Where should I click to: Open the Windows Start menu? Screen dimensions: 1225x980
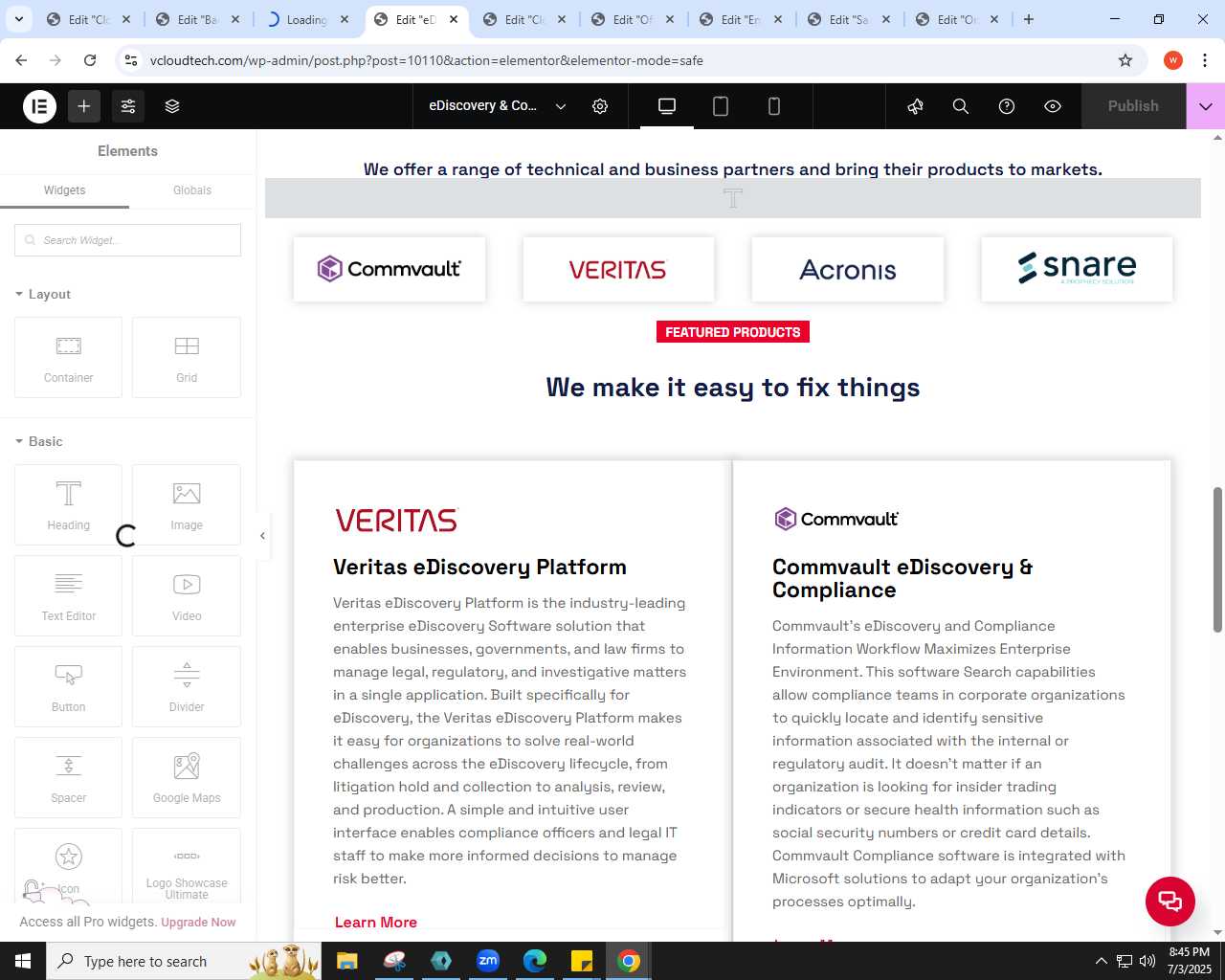(23, 961)
